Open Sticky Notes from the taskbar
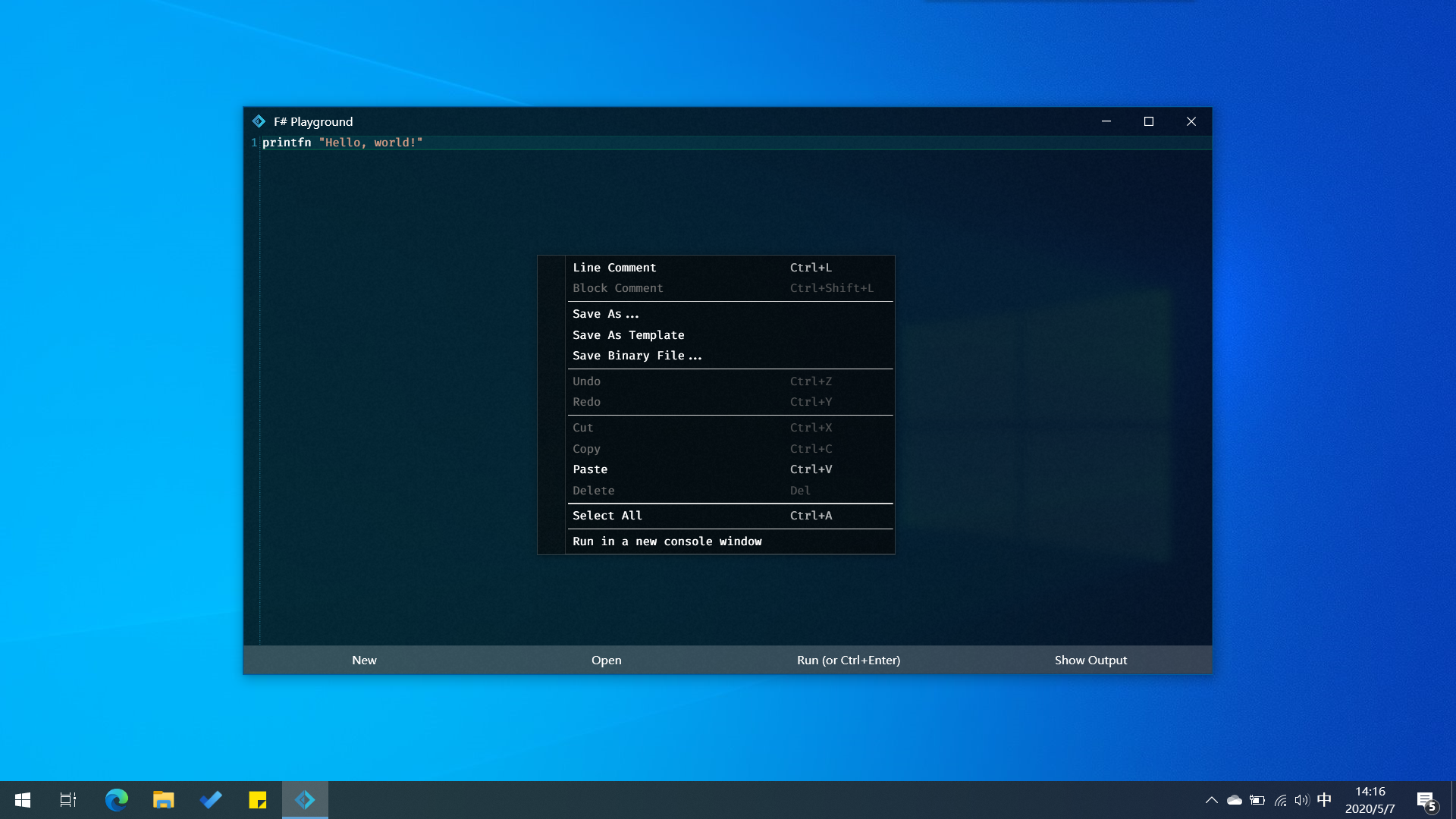 258,800
